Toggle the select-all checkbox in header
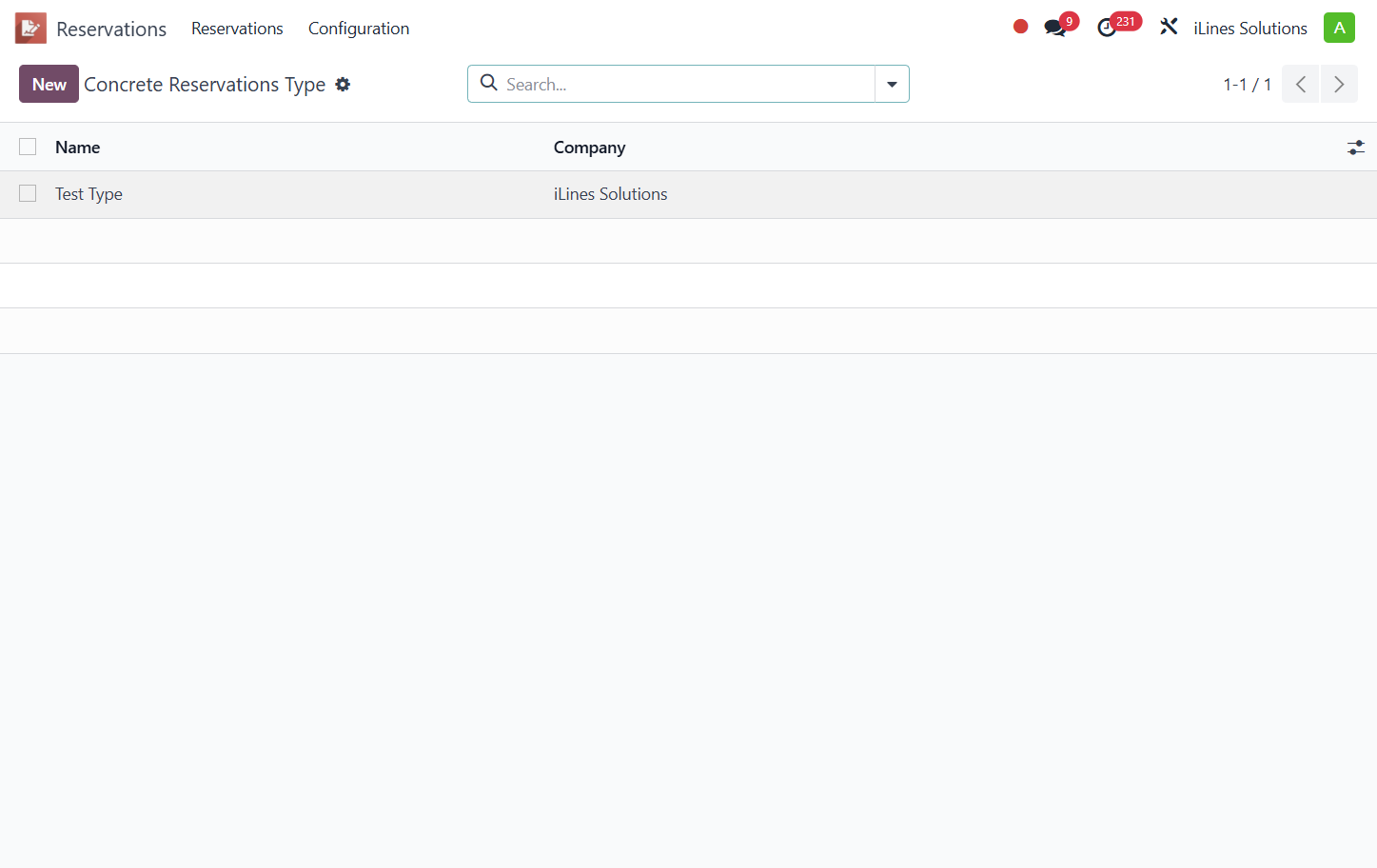 (28, 147)
